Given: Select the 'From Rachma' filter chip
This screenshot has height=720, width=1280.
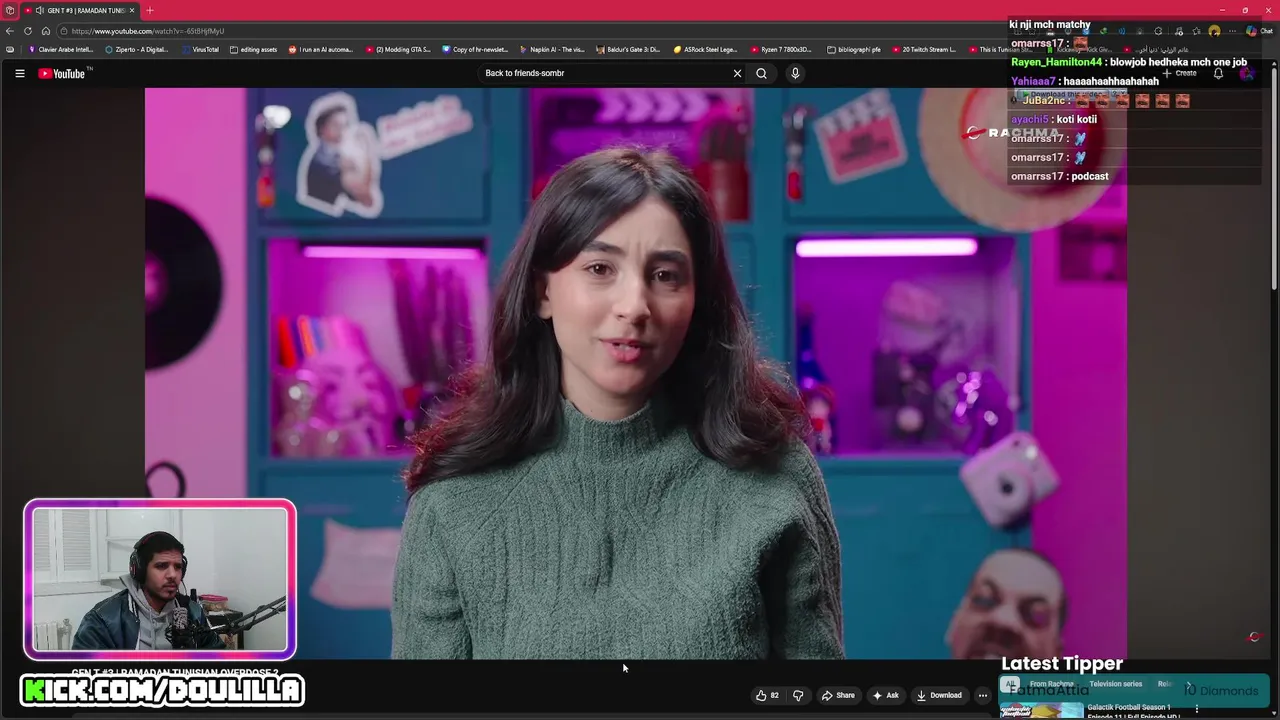Looking at the screenshot, I should click(x=1051, y=684).
